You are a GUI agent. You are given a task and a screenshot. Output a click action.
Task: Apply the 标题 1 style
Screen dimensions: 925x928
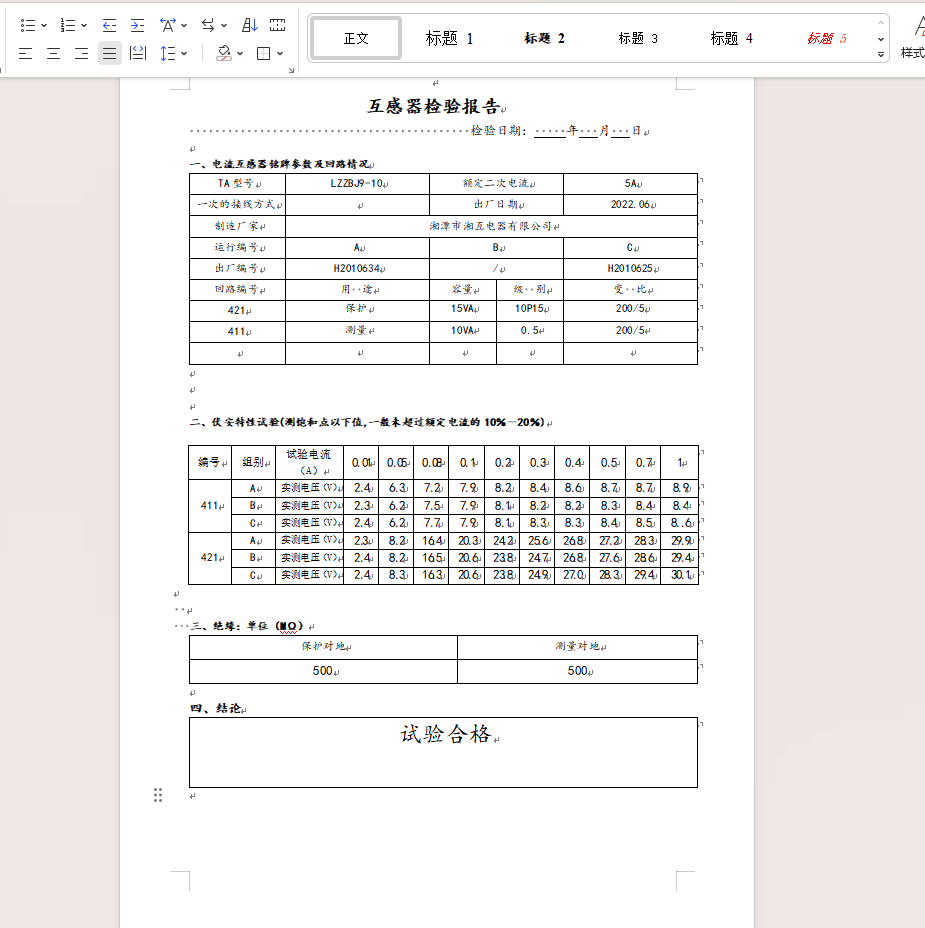(x=449, y=38)
